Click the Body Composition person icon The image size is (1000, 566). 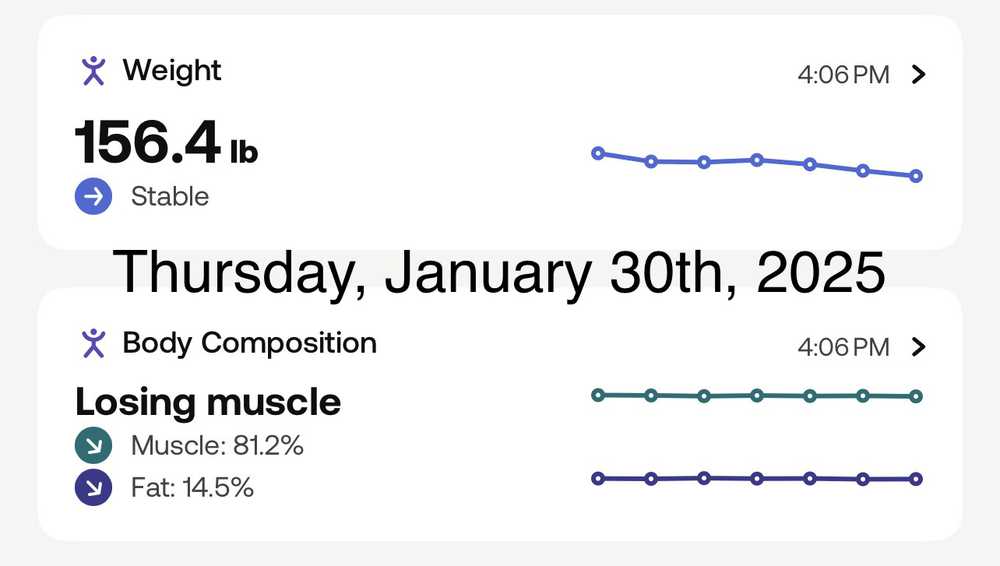pyautogui.click(x=93, y=343)
